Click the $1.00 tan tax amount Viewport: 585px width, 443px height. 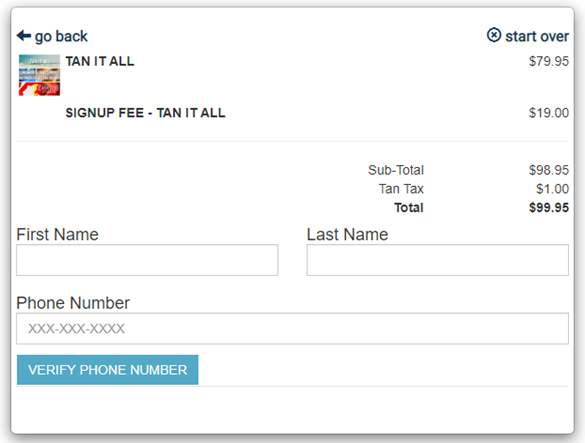tap(553, 189)
